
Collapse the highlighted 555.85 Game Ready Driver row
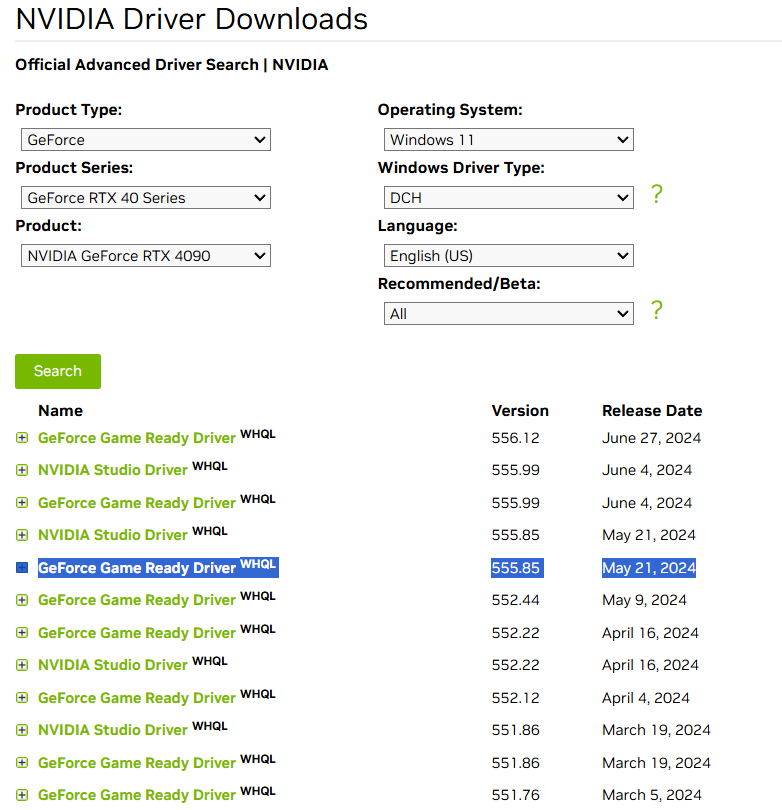(22, 568)
